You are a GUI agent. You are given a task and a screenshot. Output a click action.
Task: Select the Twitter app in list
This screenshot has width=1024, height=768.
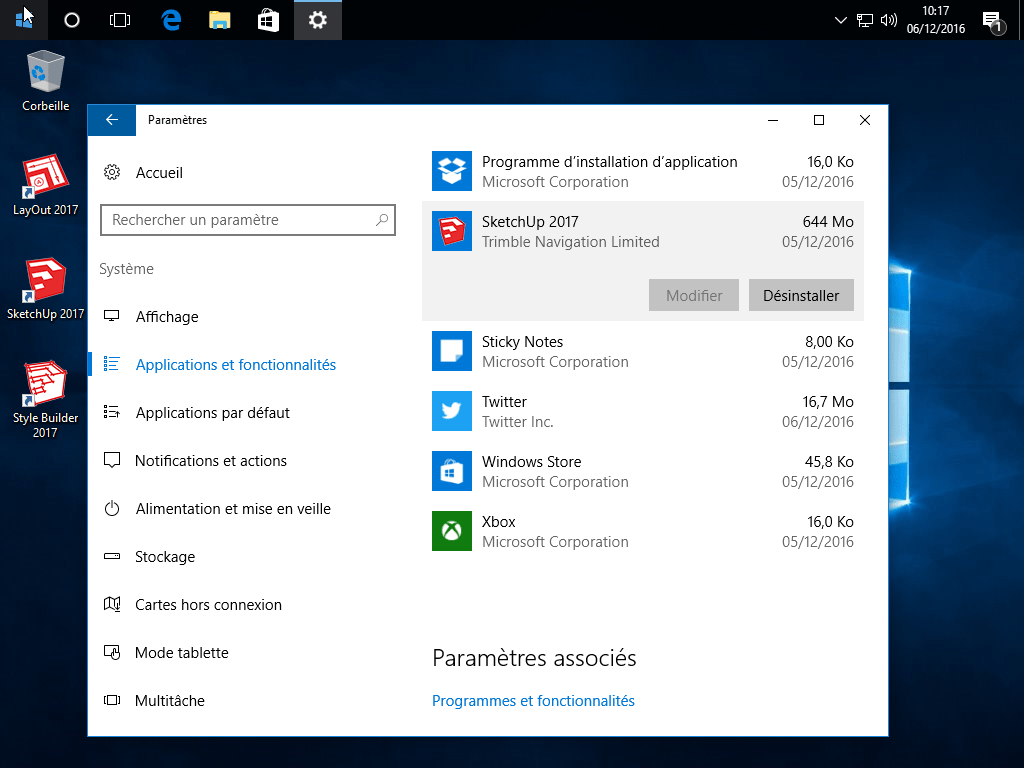pyautogui.click(x=642, y=411)
